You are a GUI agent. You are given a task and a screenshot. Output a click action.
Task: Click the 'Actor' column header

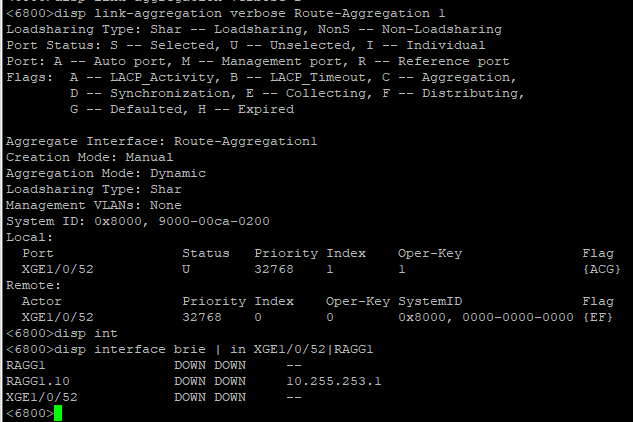click(x=41, y=301)
